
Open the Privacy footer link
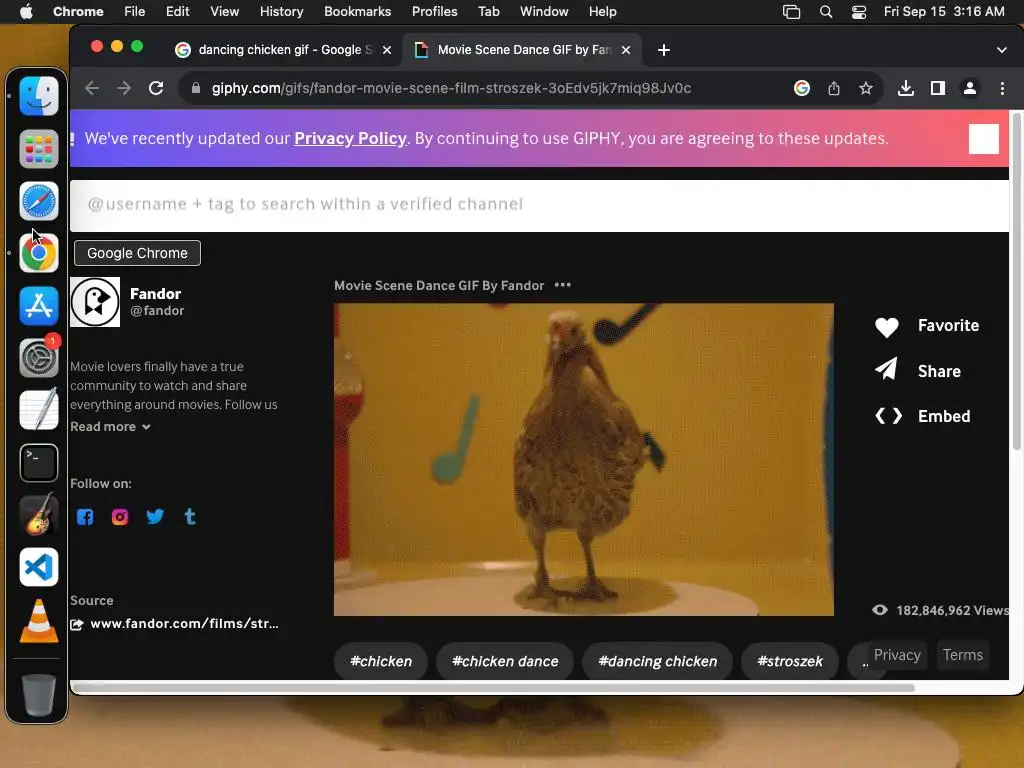[x=897, y=654]
